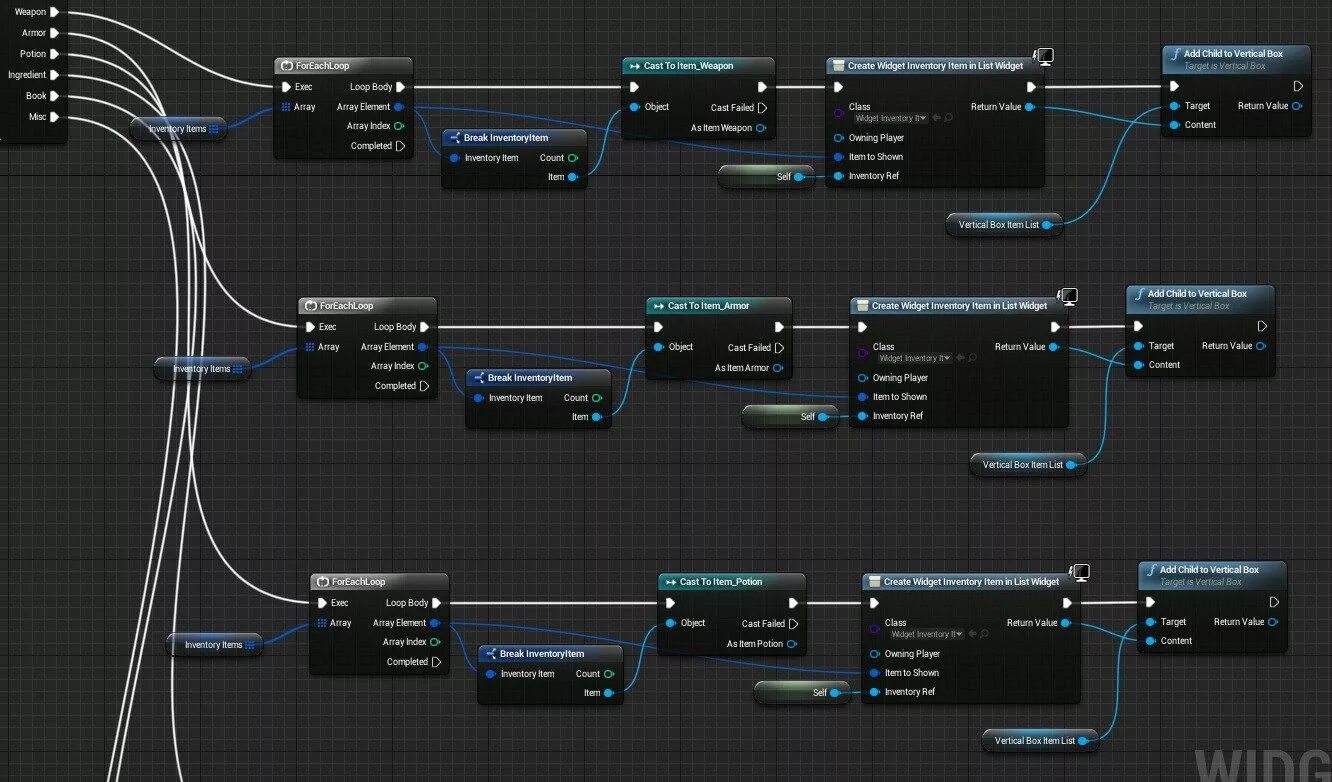Click Item to Shown pin in Create Widget node after Cast To Item_Weapon
1332x782 pixels.
tap(838, 157)
